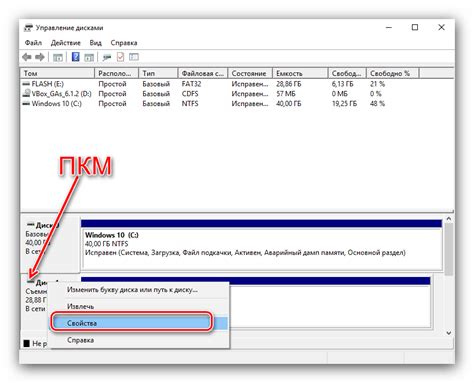This screenshot has height=383, width=474.
Task: Click the NTFS file system cell
Action: (x=190, y=104)
